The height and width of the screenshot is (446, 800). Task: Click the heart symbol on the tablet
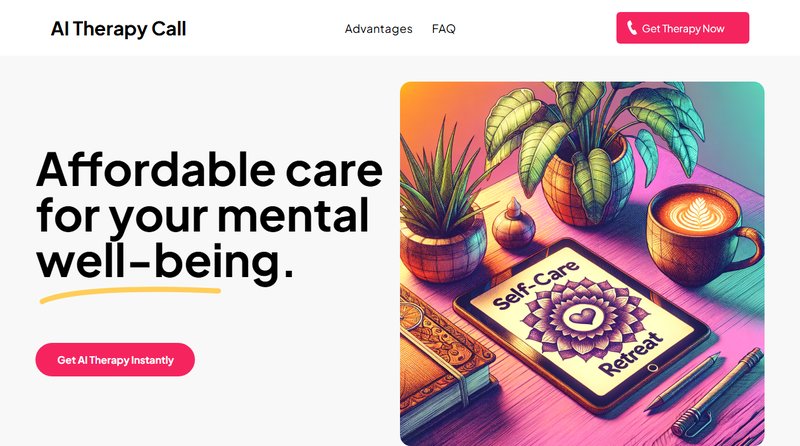coord(582,317)
